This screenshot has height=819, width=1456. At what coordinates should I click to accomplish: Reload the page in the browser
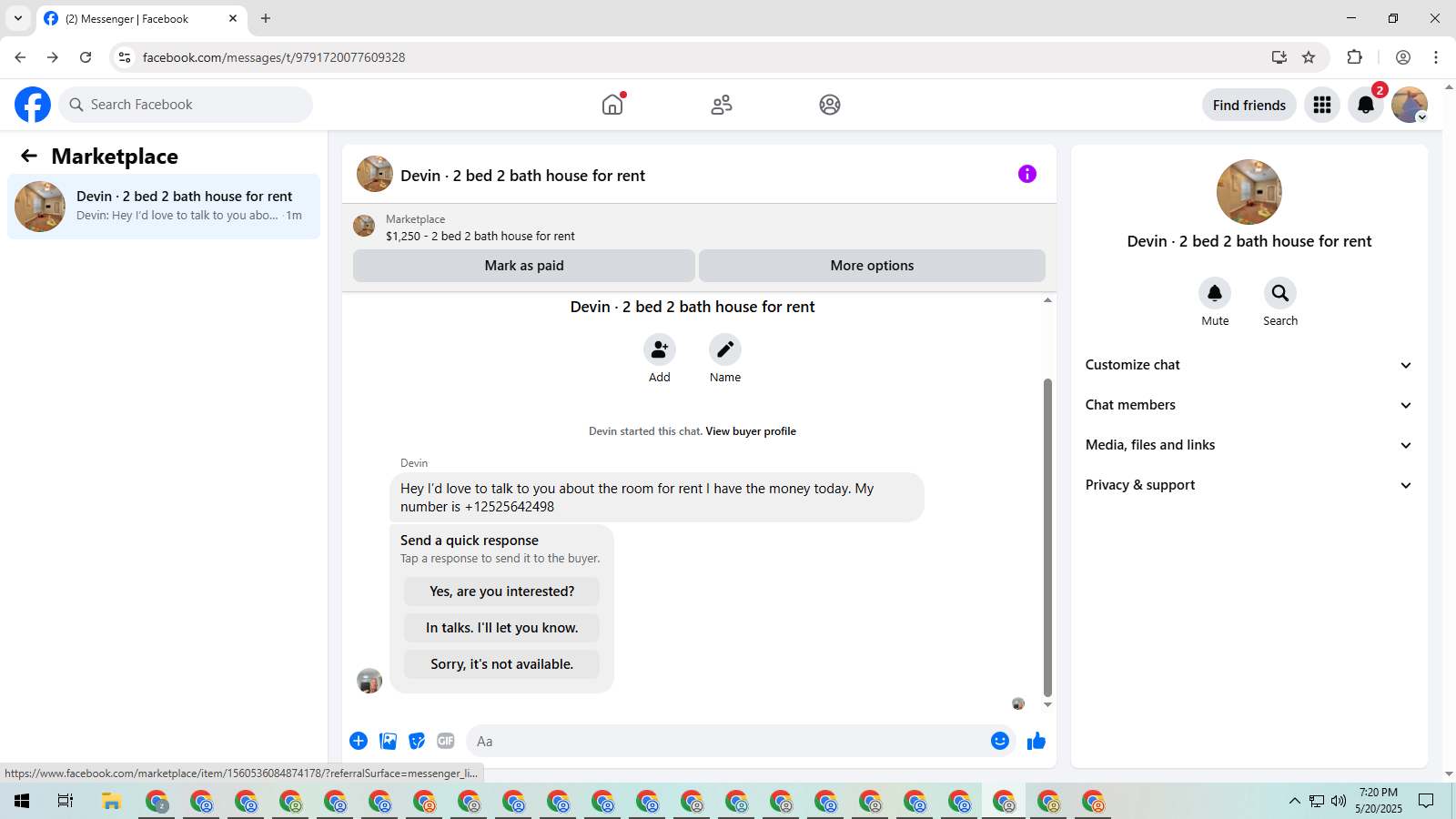(x=86, y=57)
